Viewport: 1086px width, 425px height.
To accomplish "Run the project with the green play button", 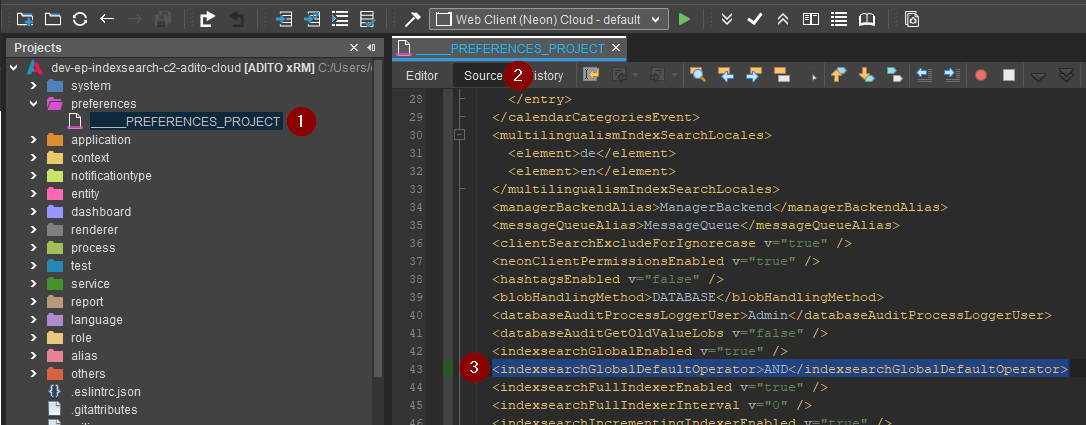I will (684, 19).
